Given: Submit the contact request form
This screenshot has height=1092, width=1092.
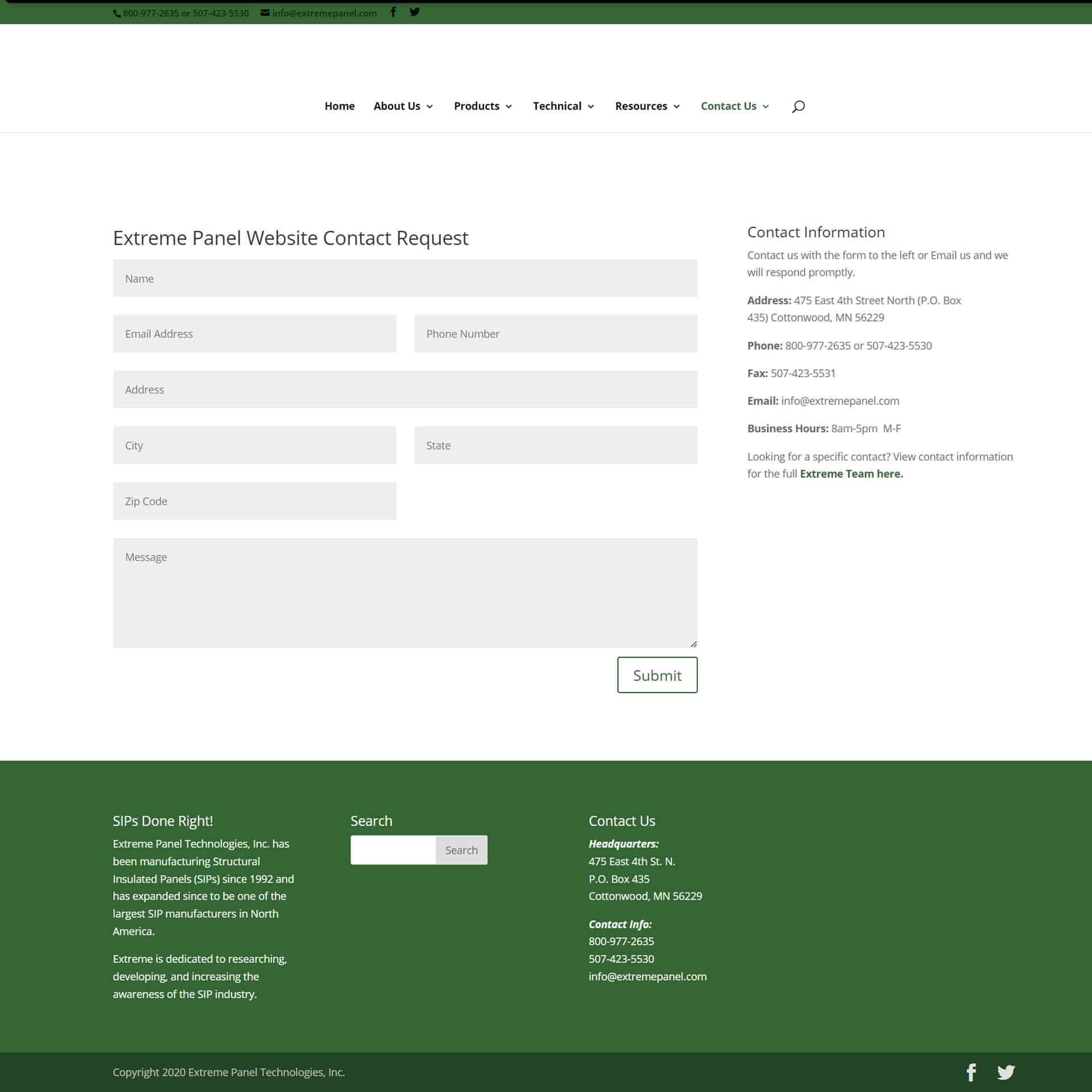Looking at the screenshot, I should (x=657, y=675).
